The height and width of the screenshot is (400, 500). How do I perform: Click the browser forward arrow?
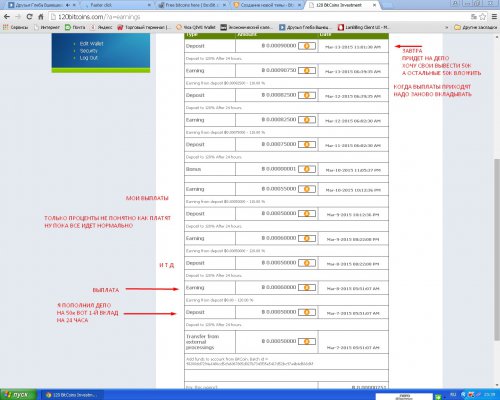pos(18,17)
